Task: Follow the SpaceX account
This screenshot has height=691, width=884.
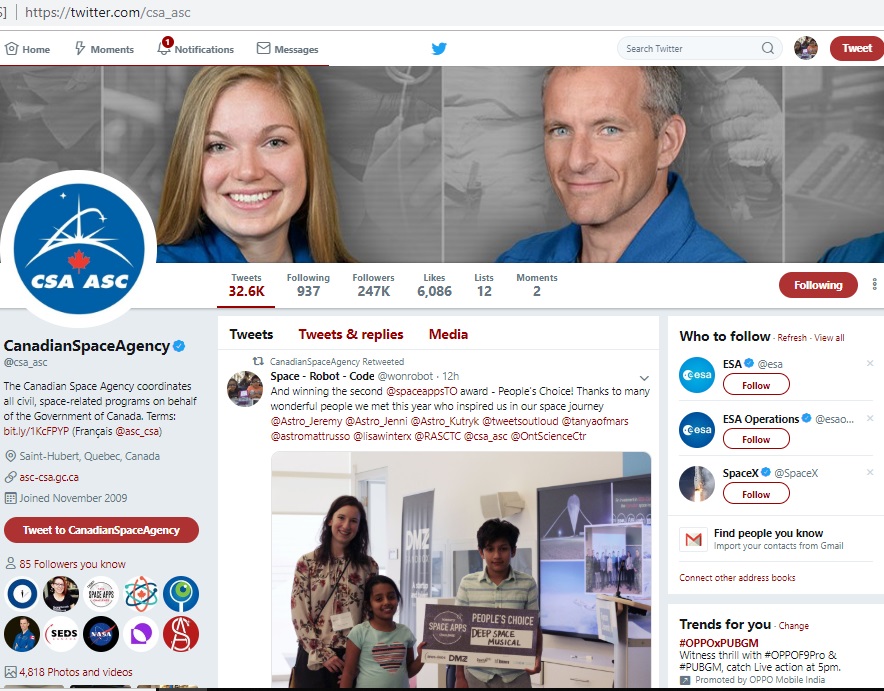Action: (756, 494)
